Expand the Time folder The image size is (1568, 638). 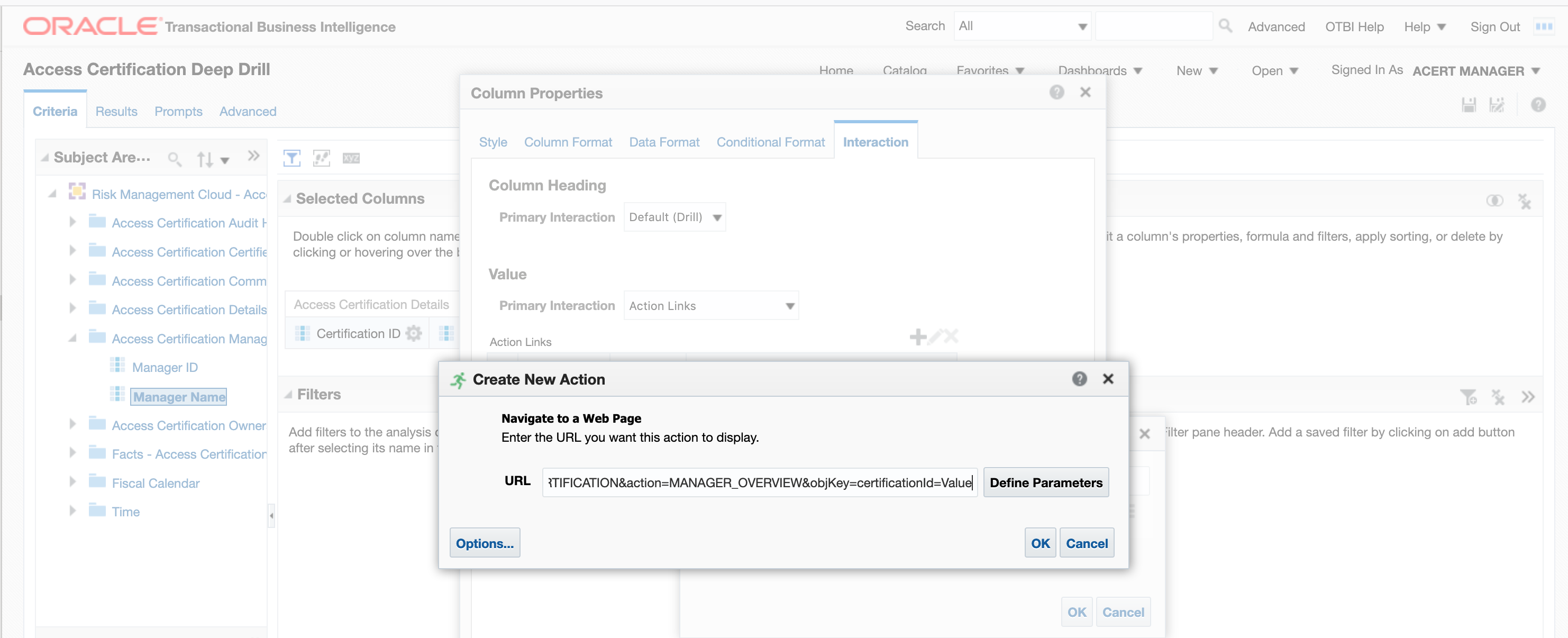click(72, 512)
